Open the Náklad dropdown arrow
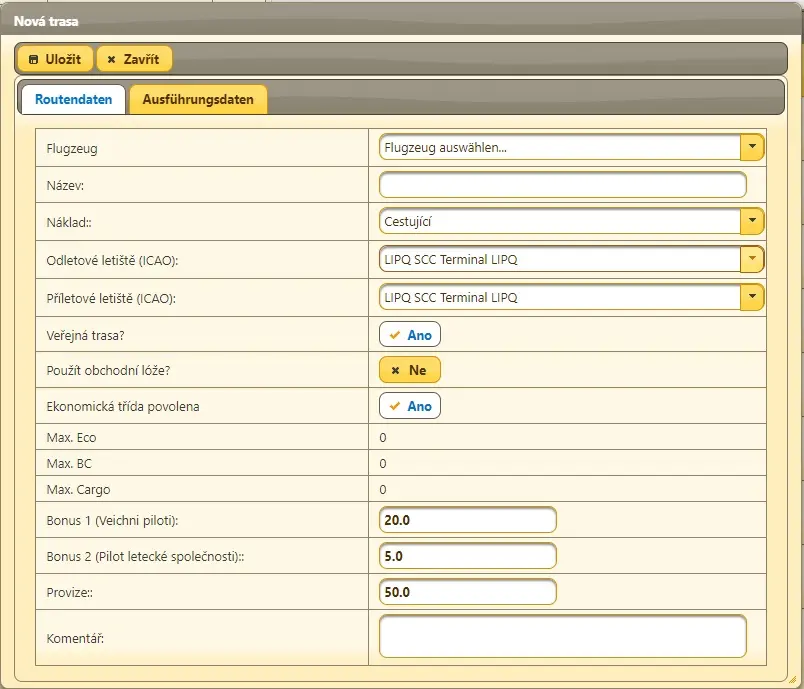 (x=752, y=221)
